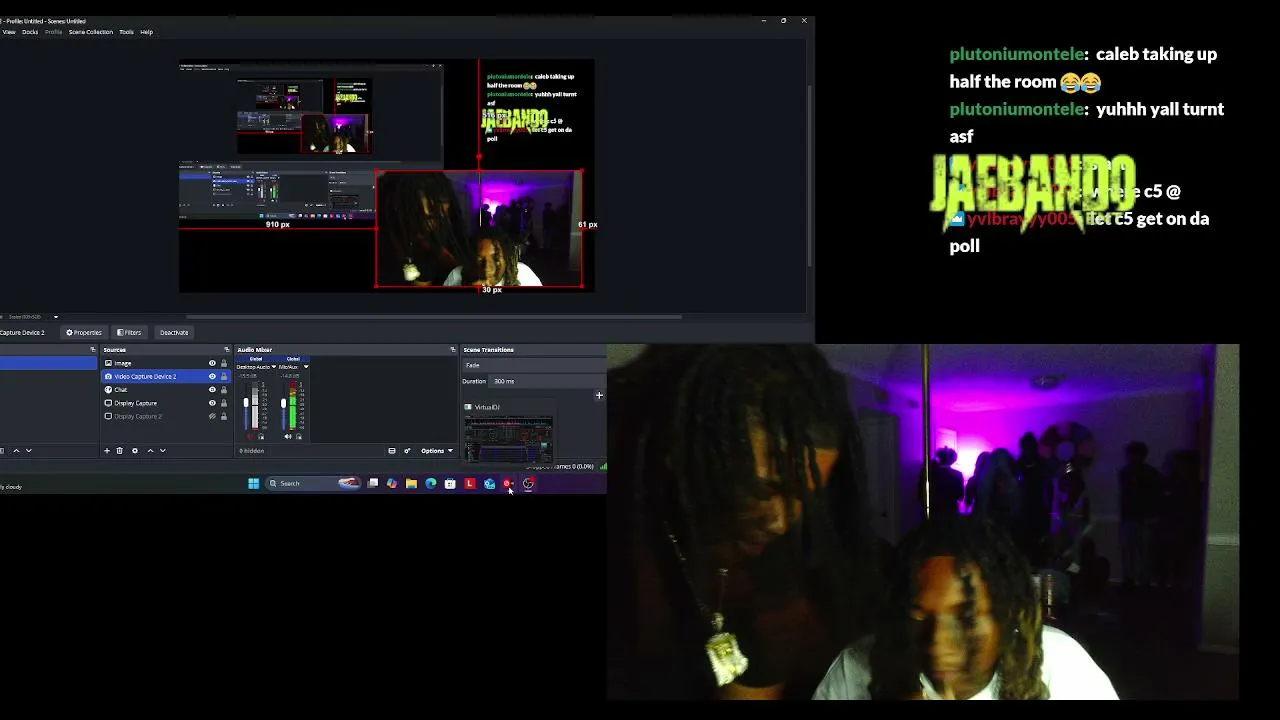This screenshot has width=1280, height=720.
Task: Expand Mic/Aux channel dropdown
Action: (305, 367)
